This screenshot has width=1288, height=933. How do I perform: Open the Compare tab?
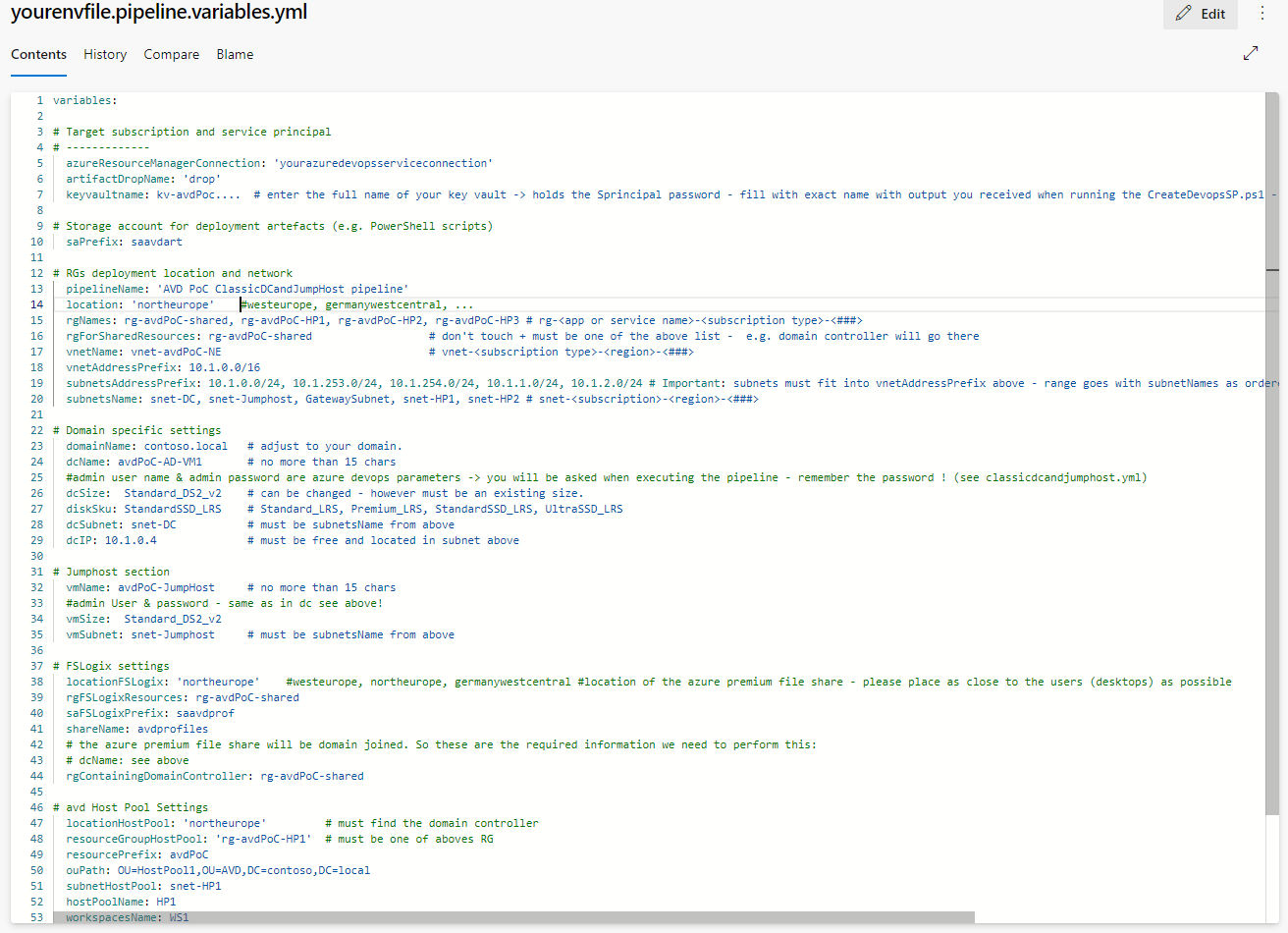pyautogui.click(x=172, y=55)
